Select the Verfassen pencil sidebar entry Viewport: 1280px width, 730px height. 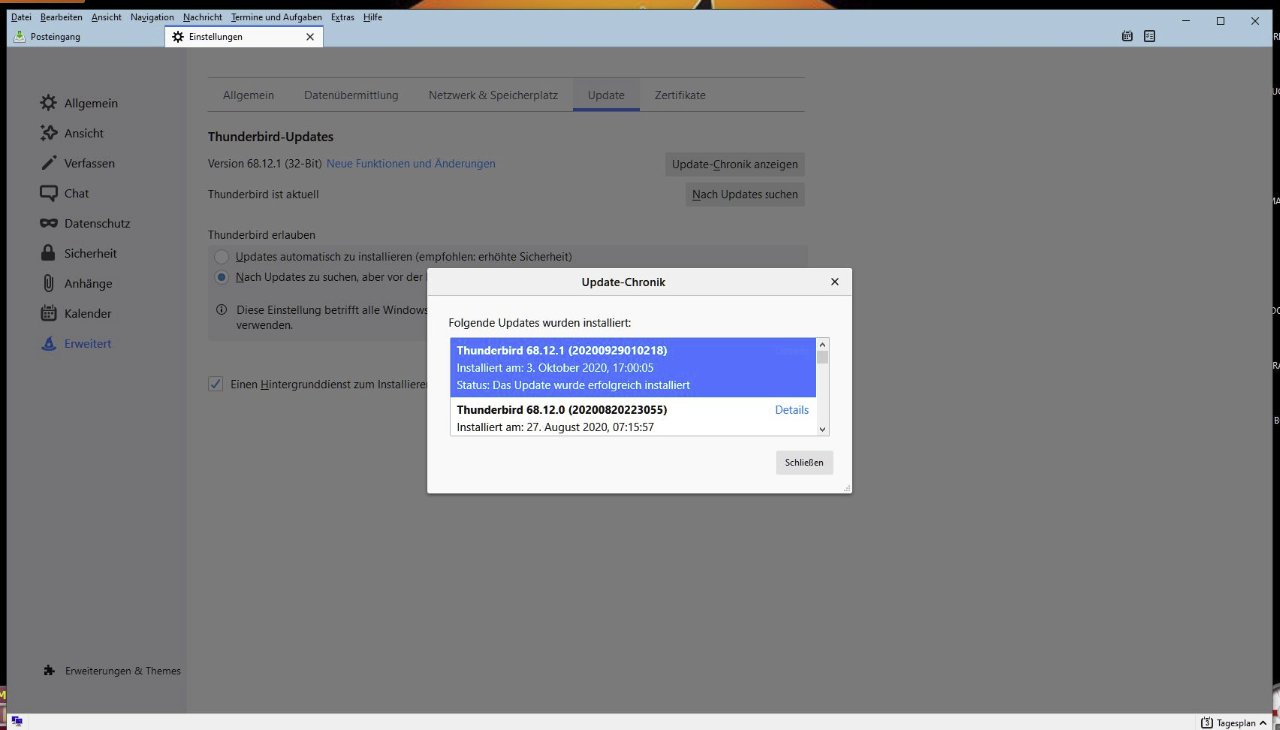point(77,163)
